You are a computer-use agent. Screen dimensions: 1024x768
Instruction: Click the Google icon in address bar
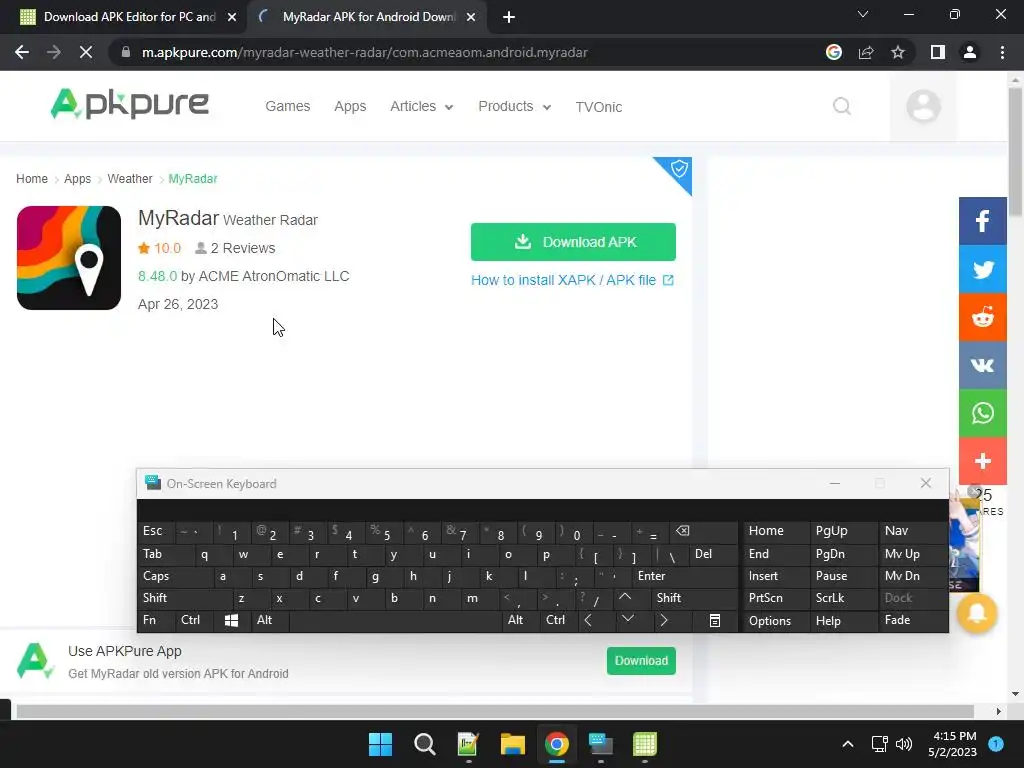[833, 52]
